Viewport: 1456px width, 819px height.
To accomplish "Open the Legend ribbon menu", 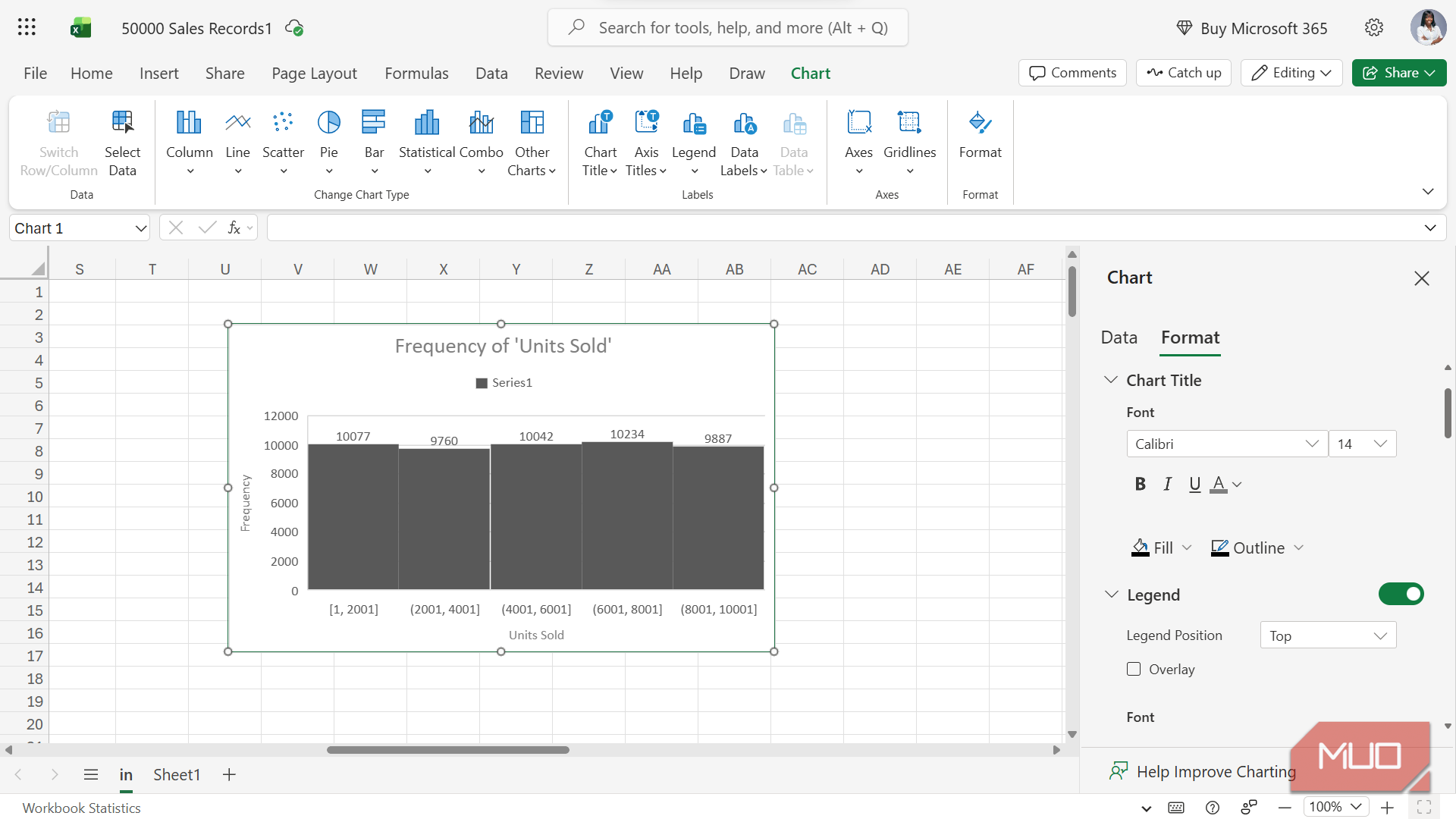I will pyautogui.click(x=694, y=143).
